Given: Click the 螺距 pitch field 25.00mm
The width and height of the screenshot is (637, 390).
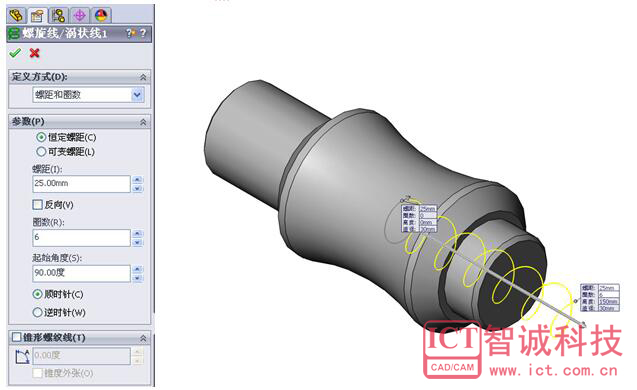Looking at the screenshot, I should [x=81, y=184].
